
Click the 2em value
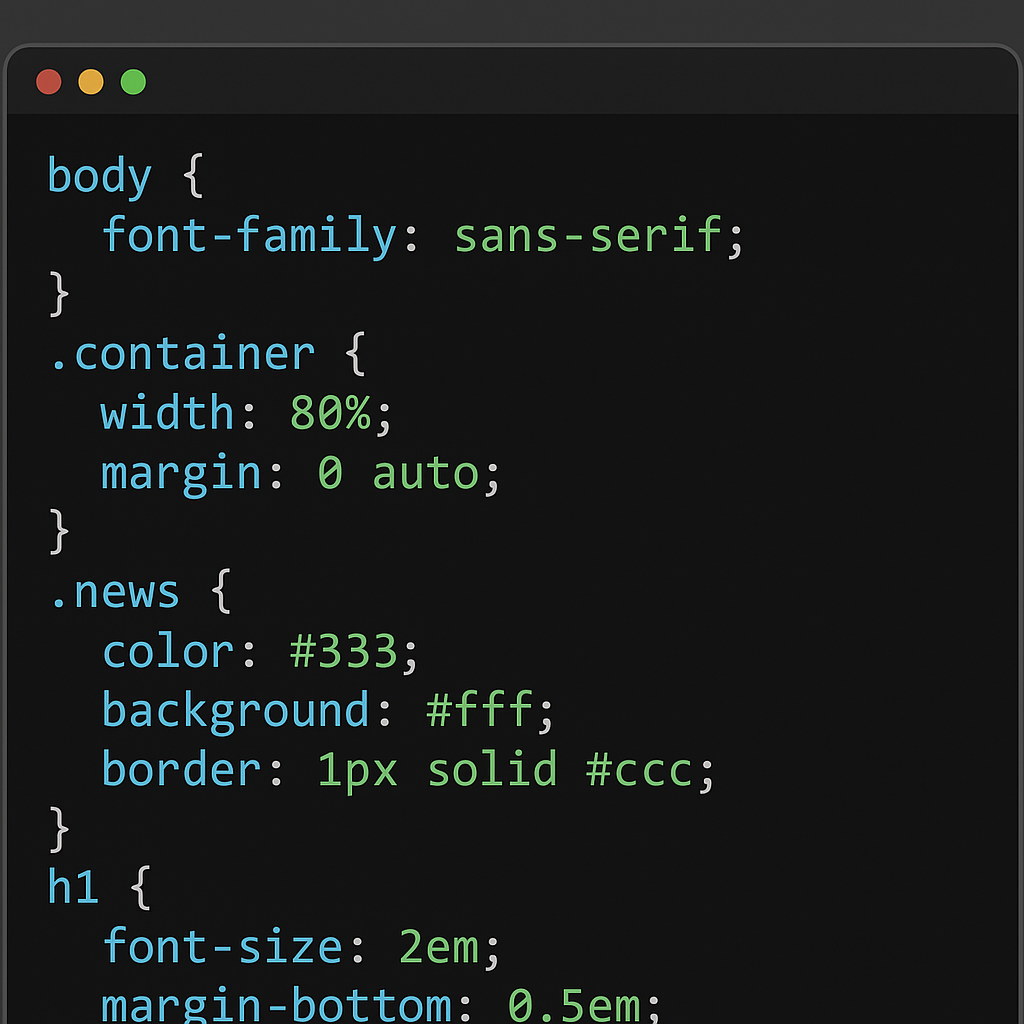(x=439, y=948)
